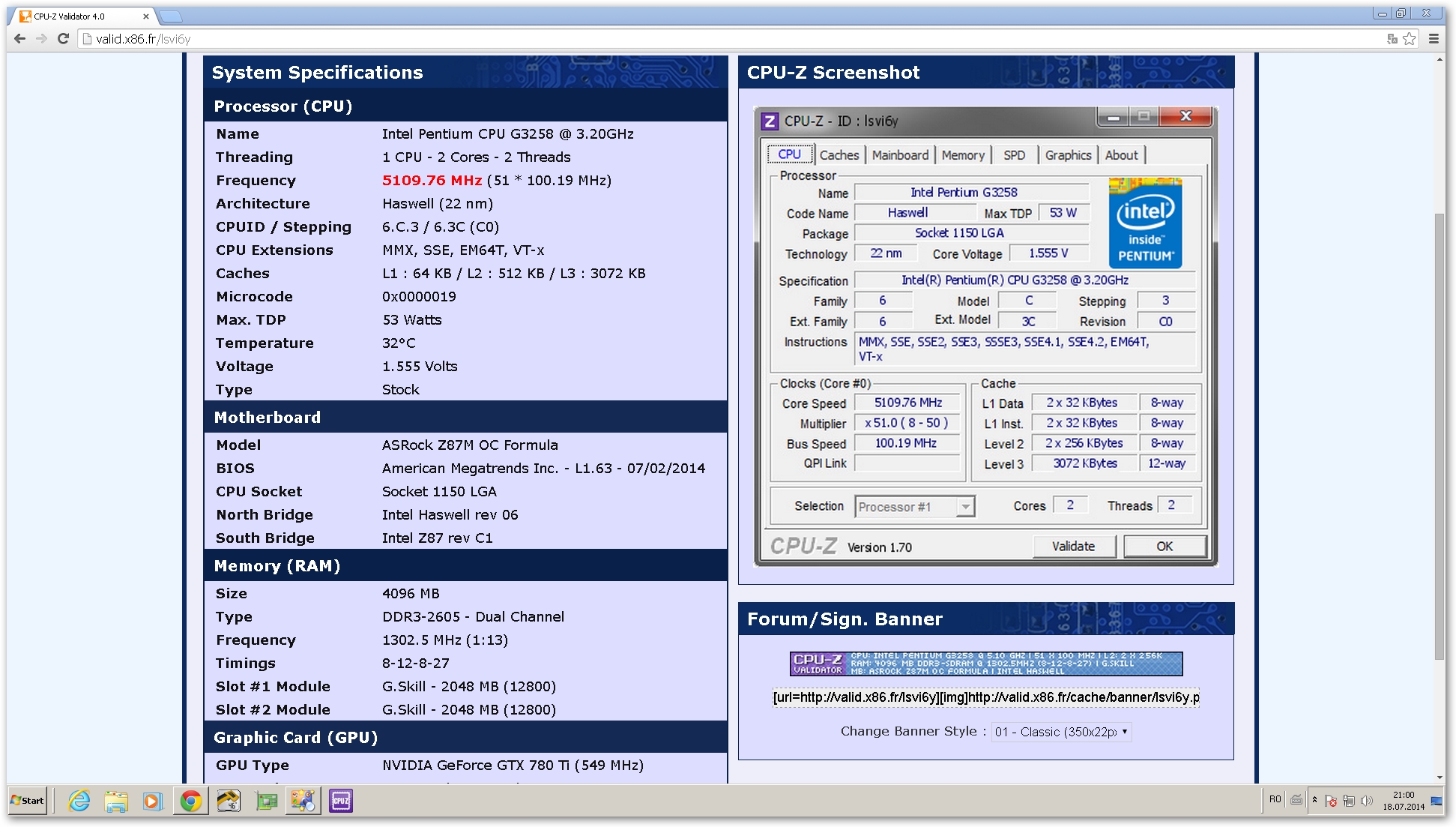The width and height of the screenshot is (1456, 827).
Task: Click 'NVIDIA GeForce GTX 780 Ti (549 MHz)' text
Action: tap(513, 766)
